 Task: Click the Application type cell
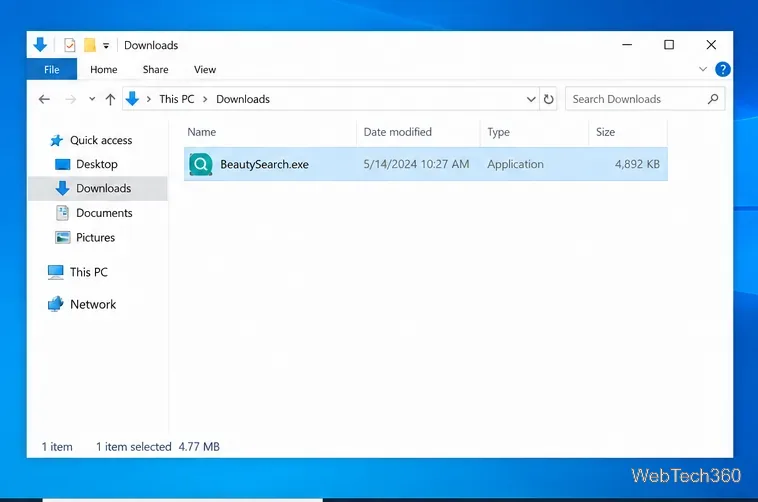click(x=515, y=164)
